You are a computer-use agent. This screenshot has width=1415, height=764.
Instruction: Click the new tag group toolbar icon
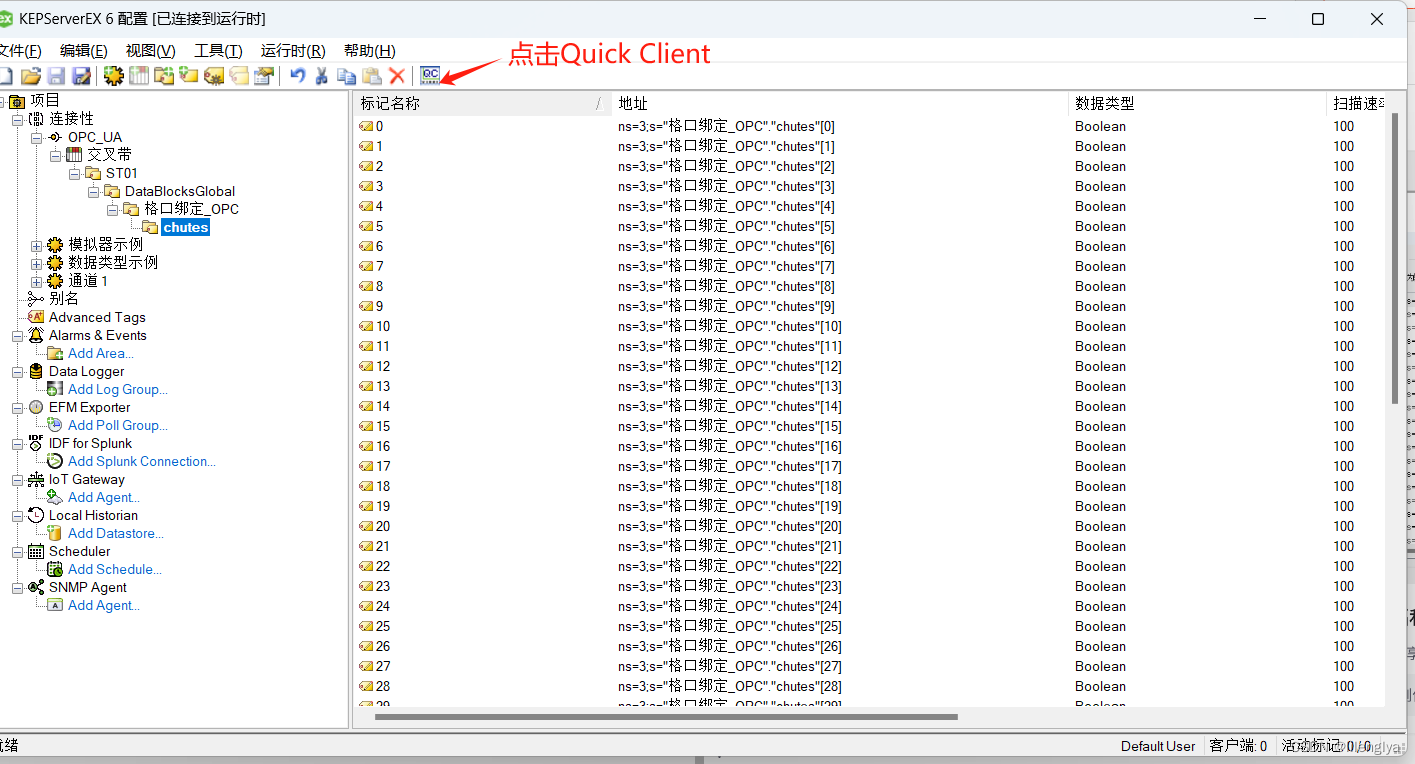[x=164, y=75]
